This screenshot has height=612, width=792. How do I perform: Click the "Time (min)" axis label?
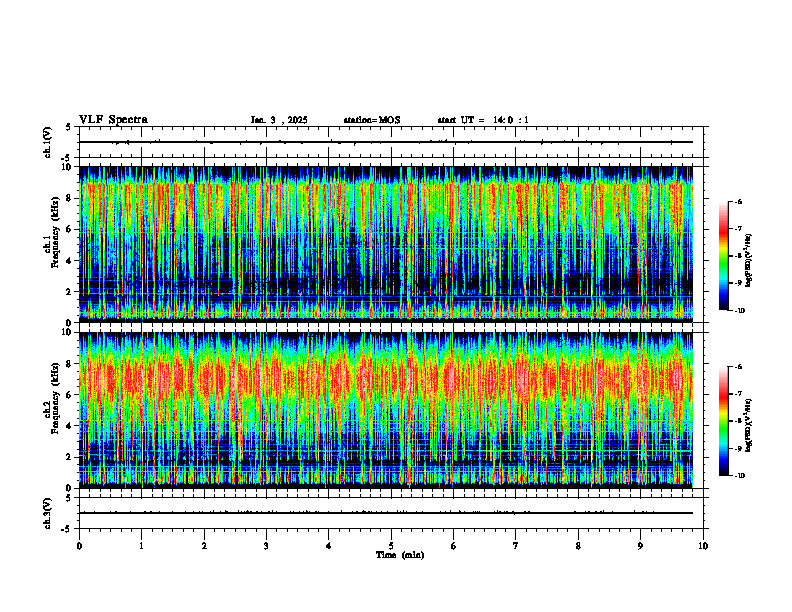pos(400,555)
